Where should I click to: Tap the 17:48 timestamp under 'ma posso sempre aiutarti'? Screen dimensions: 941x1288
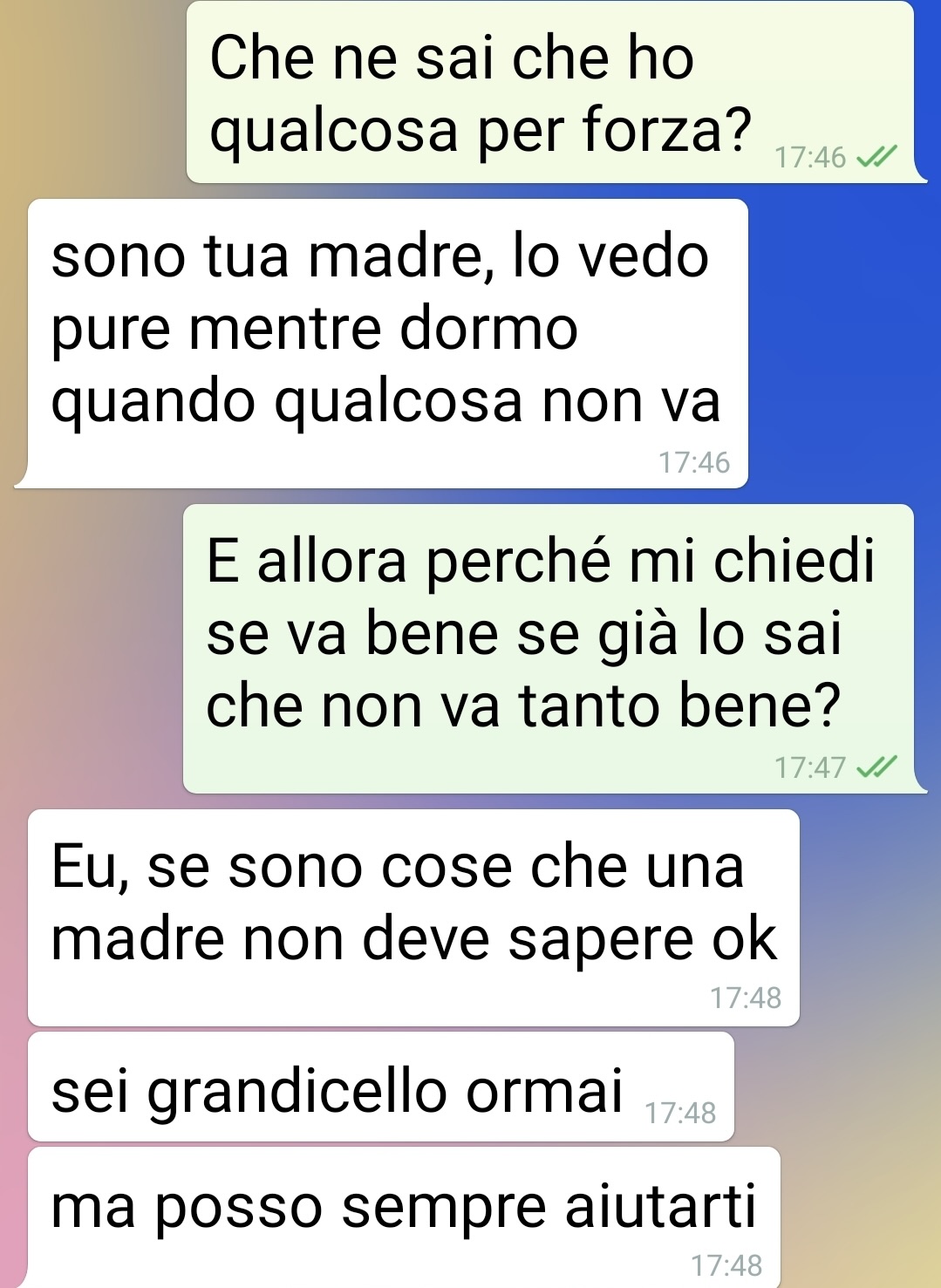(x=726, y=1264)
